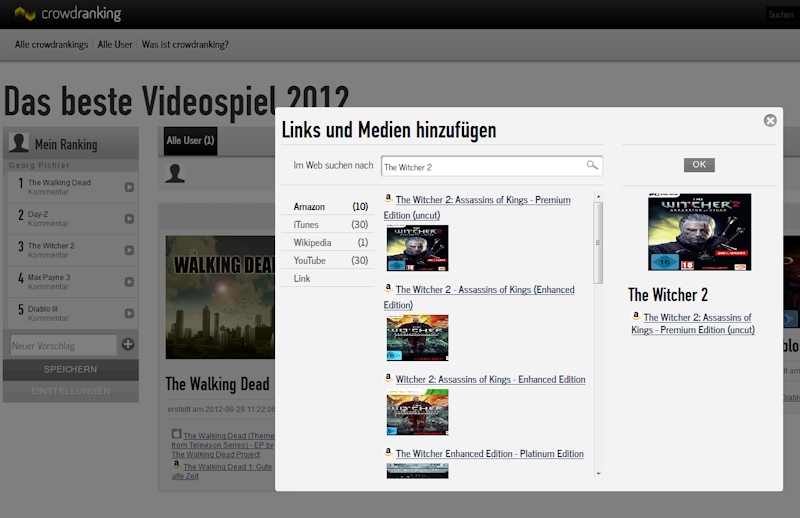
Task: Click the user silhouette under Alle User tab
Action: [x=174, y=174]
